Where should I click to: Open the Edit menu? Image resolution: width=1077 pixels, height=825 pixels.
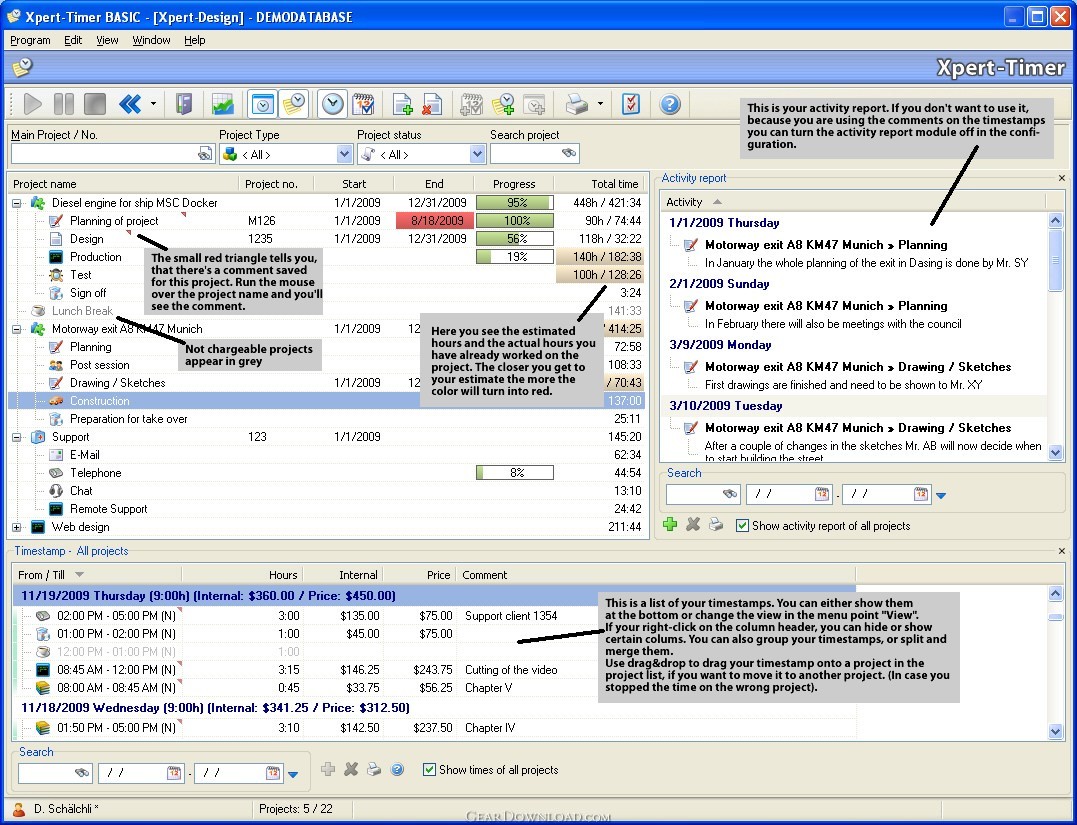click(73, 40)
